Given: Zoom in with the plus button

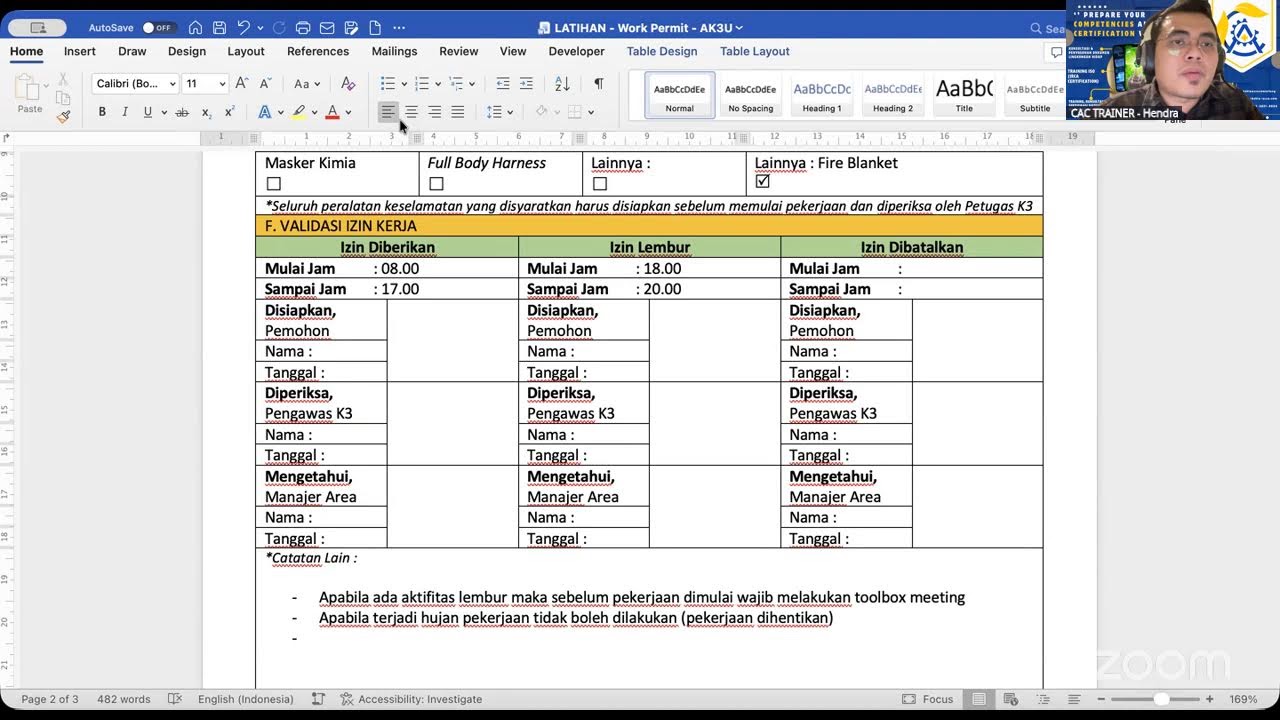Looking at the screenshot, I should pyautogui.click(x=1209, y=699).
